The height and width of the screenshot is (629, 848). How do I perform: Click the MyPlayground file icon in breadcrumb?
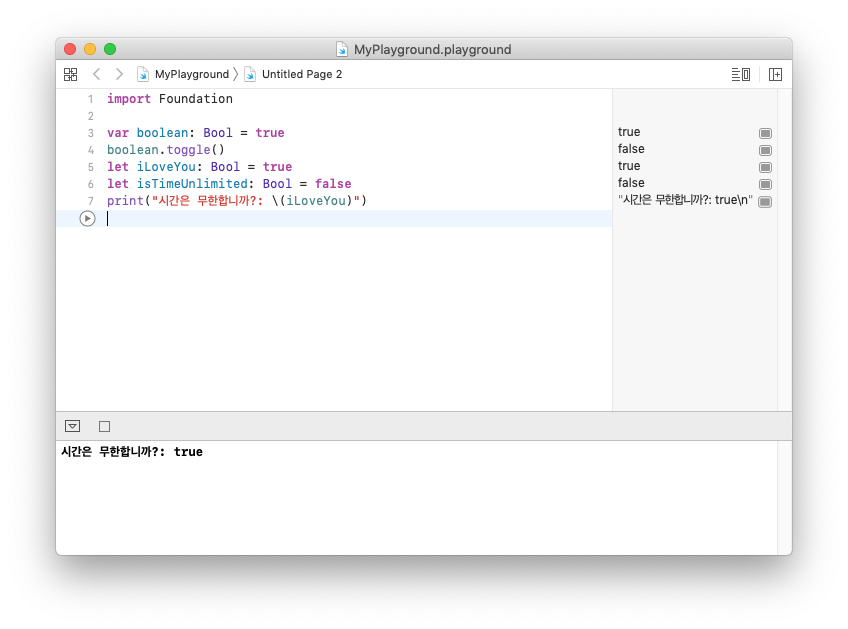[143, 74]
